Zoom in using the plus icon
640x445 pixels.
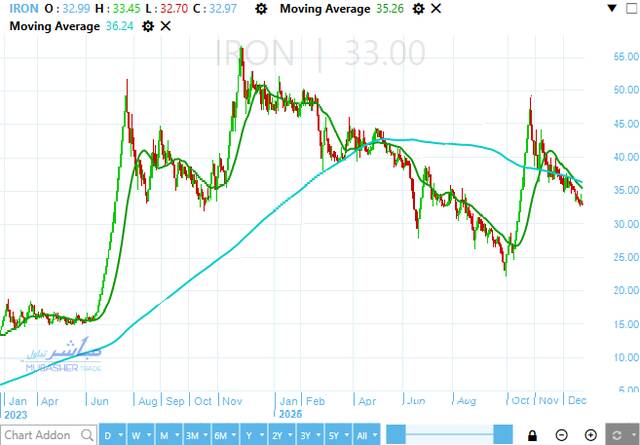[x=591, y=435]
